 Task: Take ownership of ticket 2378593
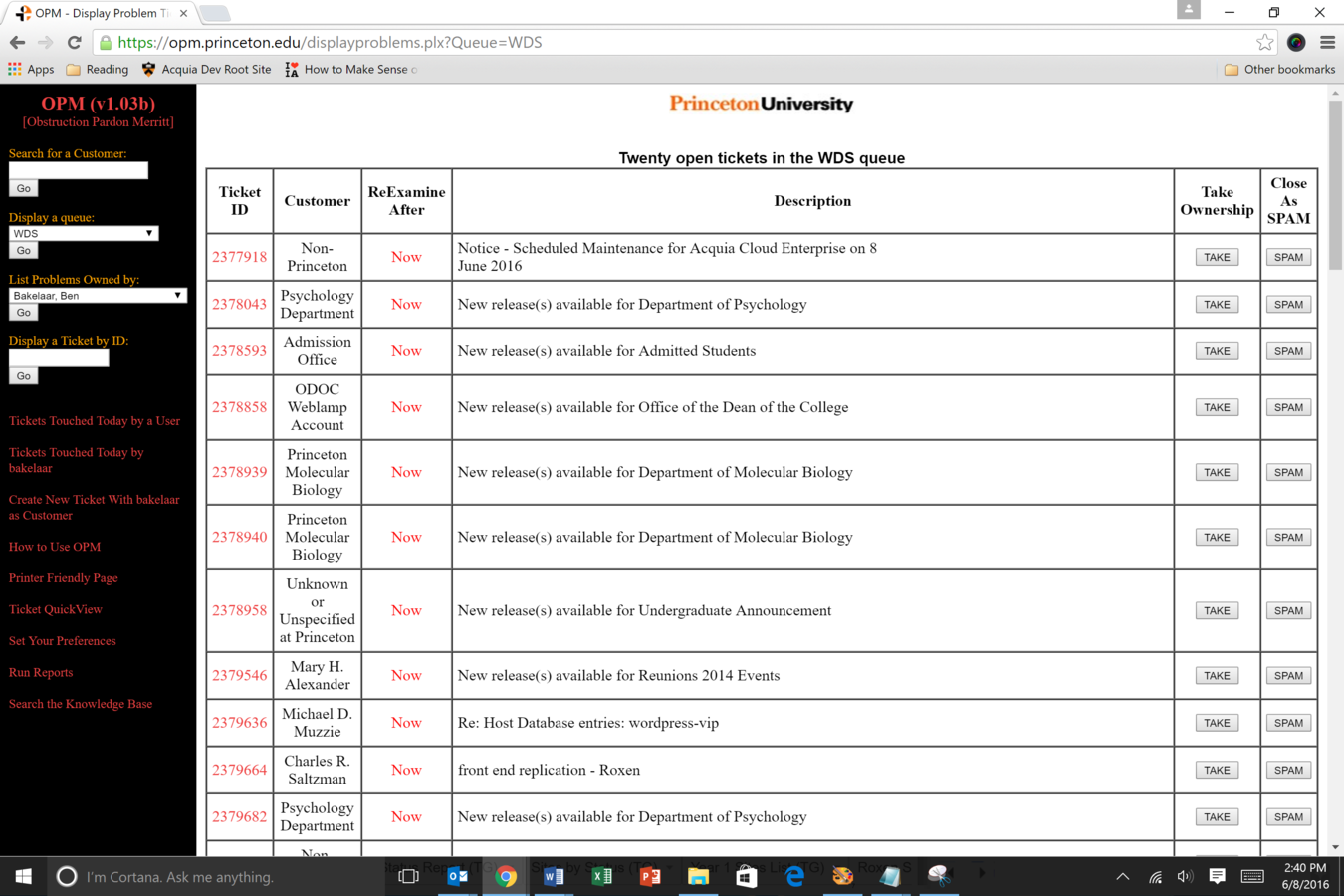(1217, 351)
